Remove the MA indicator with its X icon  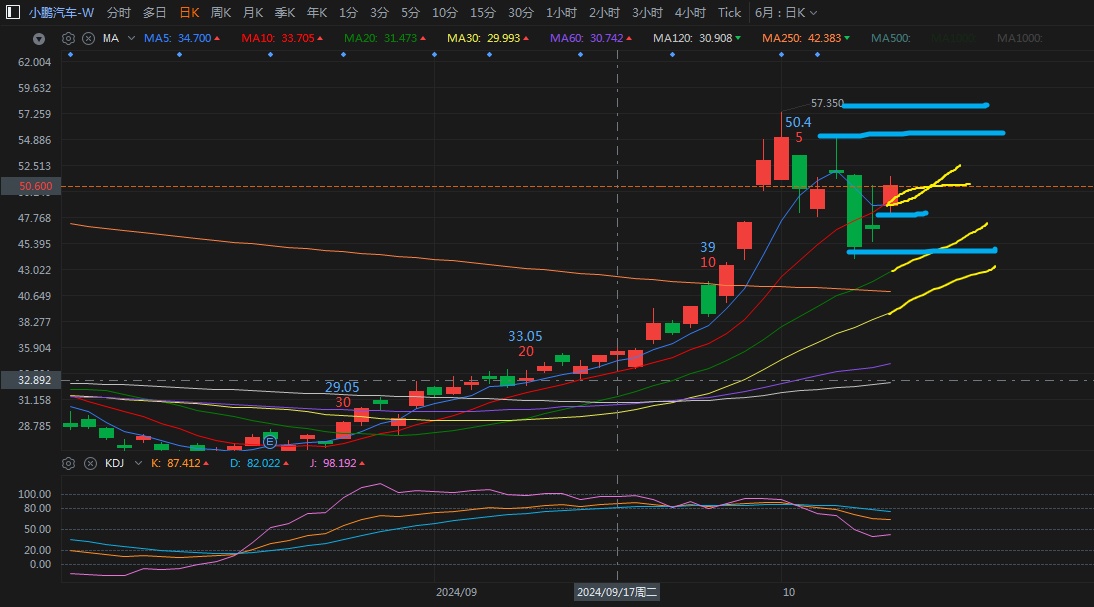point(88,38)
